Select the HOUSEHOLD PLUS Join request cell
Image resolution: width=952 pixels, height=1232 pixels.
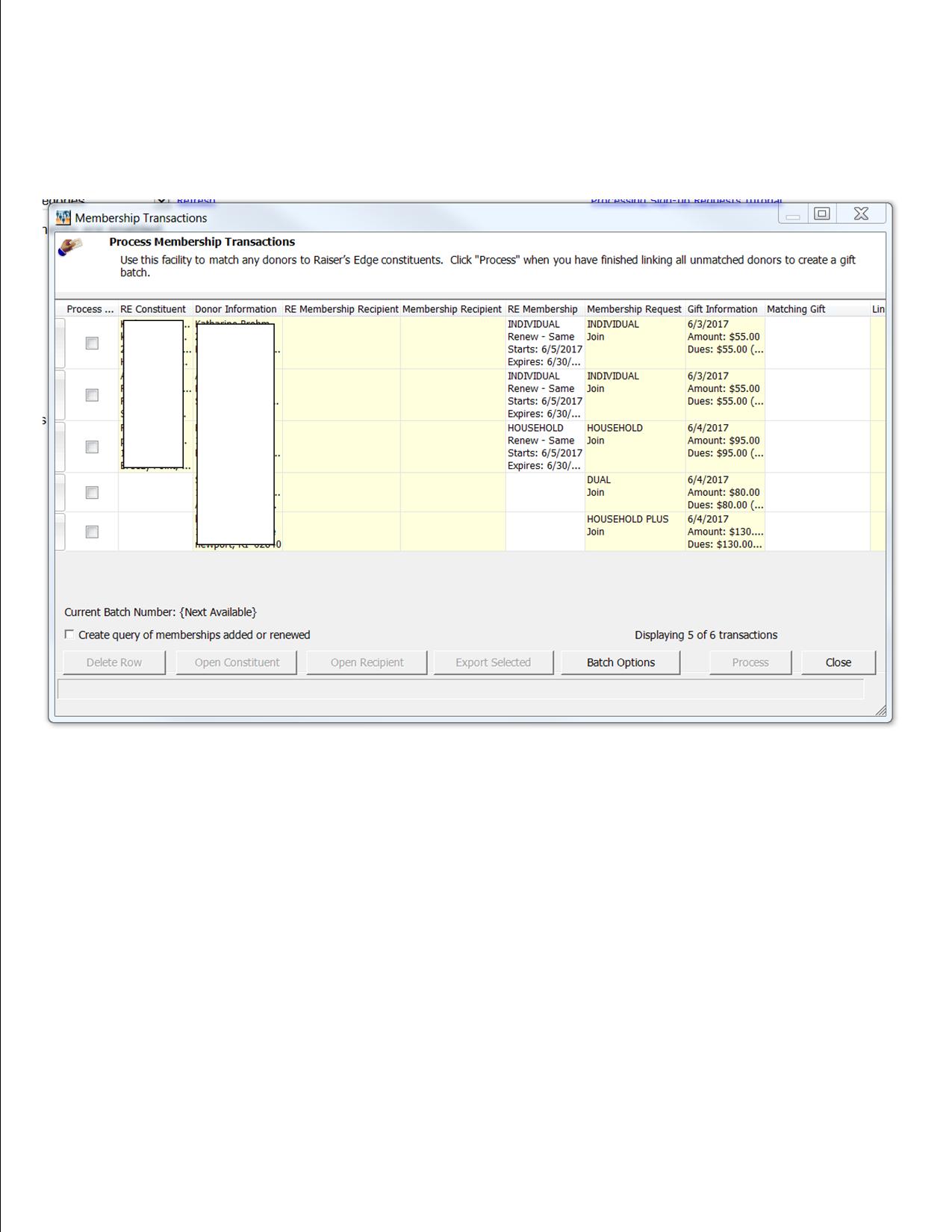(635, 532)
